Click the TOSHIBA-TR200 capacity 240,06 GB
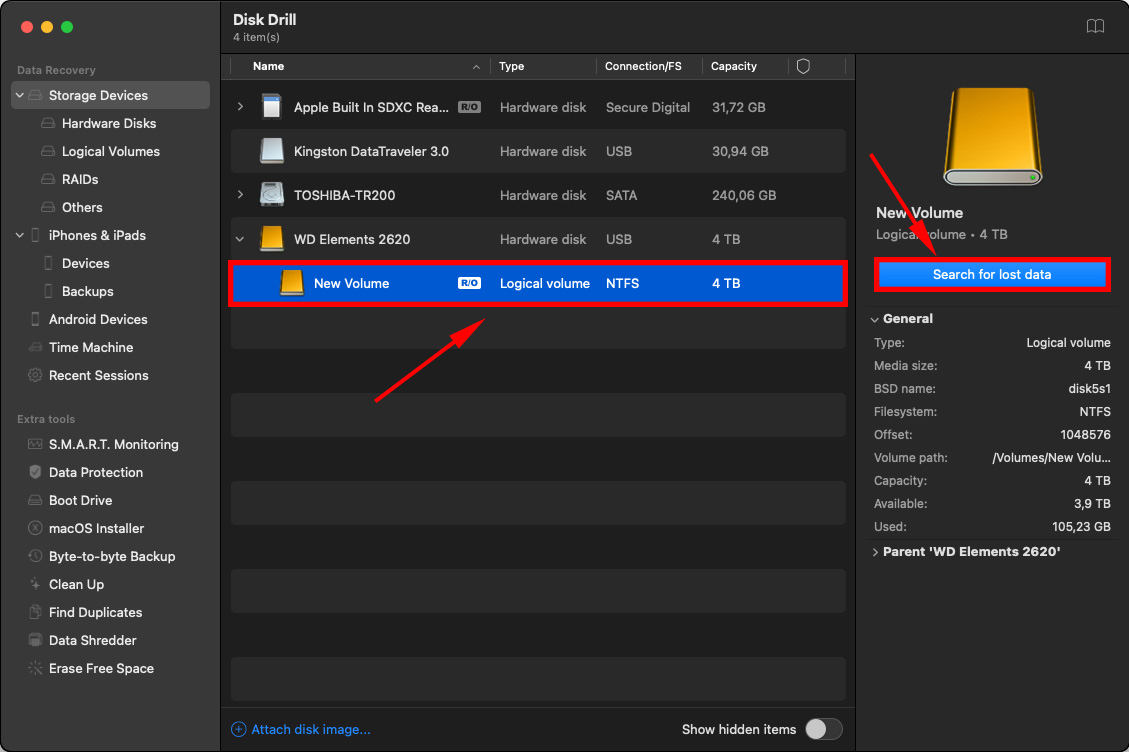 744,195
